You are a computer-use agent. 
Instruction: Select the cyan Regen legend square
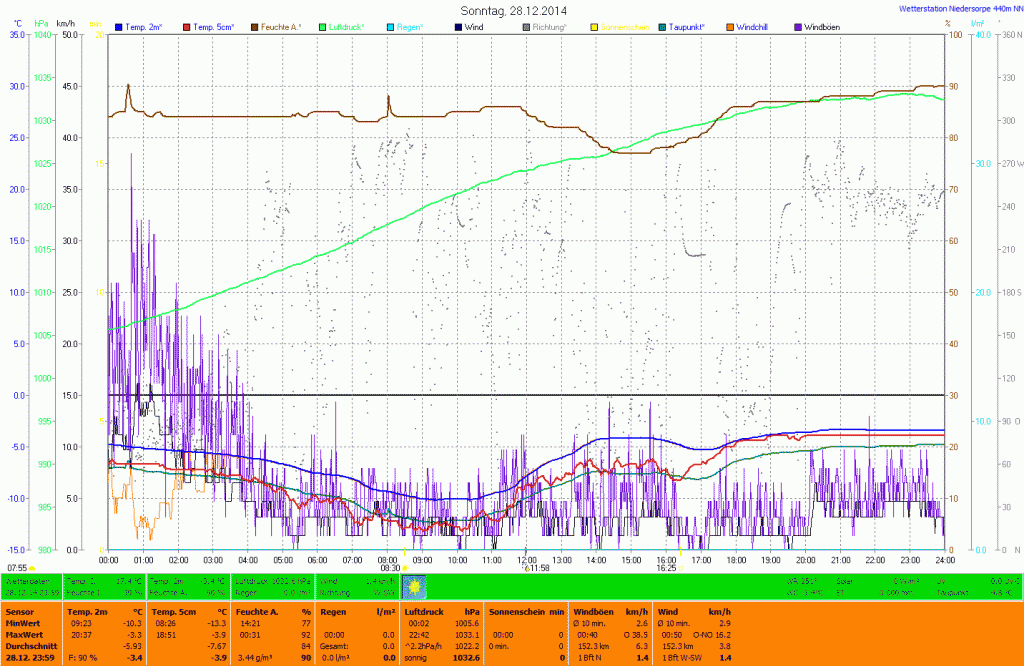(390, 27)
